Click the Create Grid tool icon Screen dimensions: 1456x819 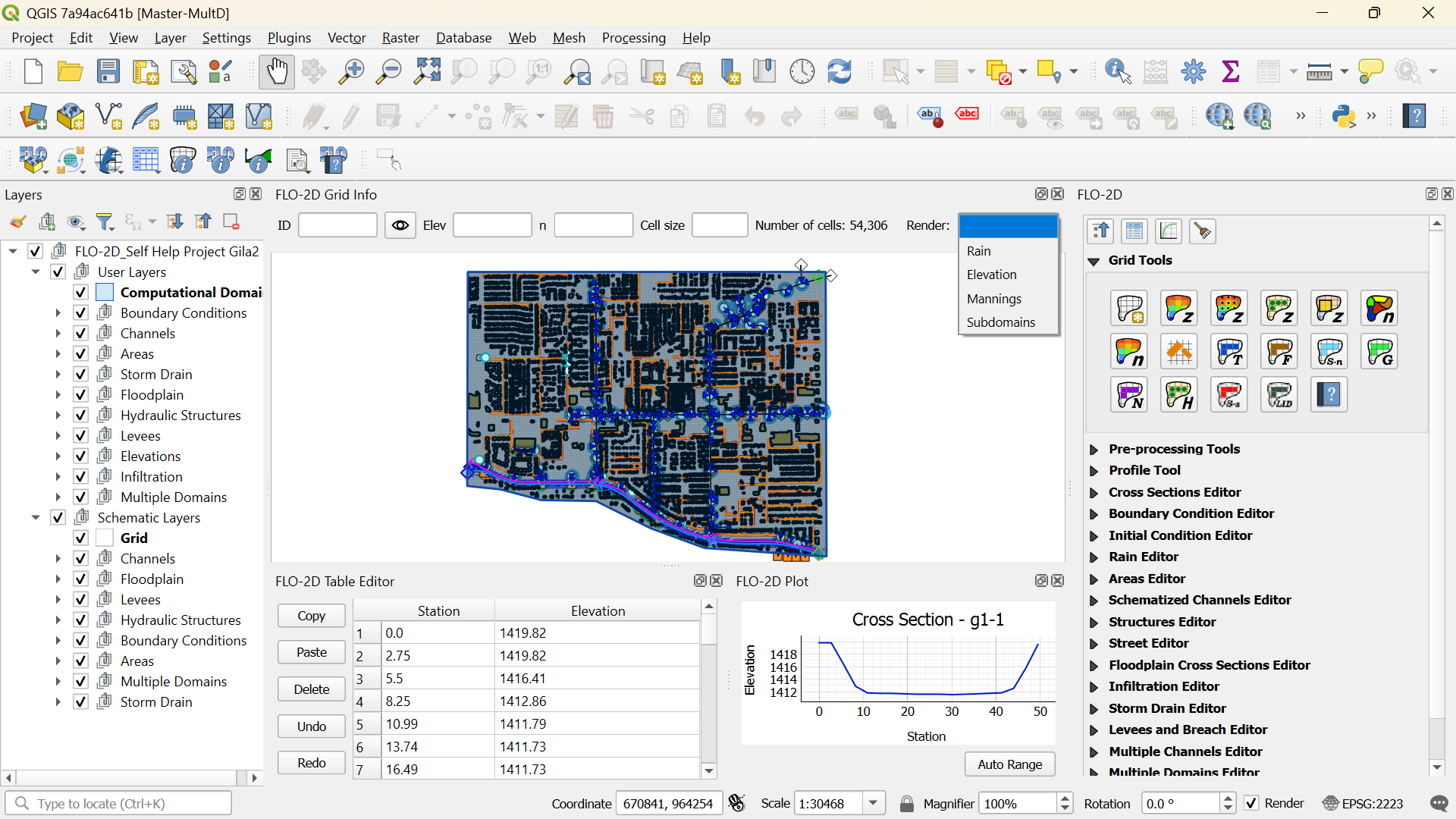pos(1128,309)
